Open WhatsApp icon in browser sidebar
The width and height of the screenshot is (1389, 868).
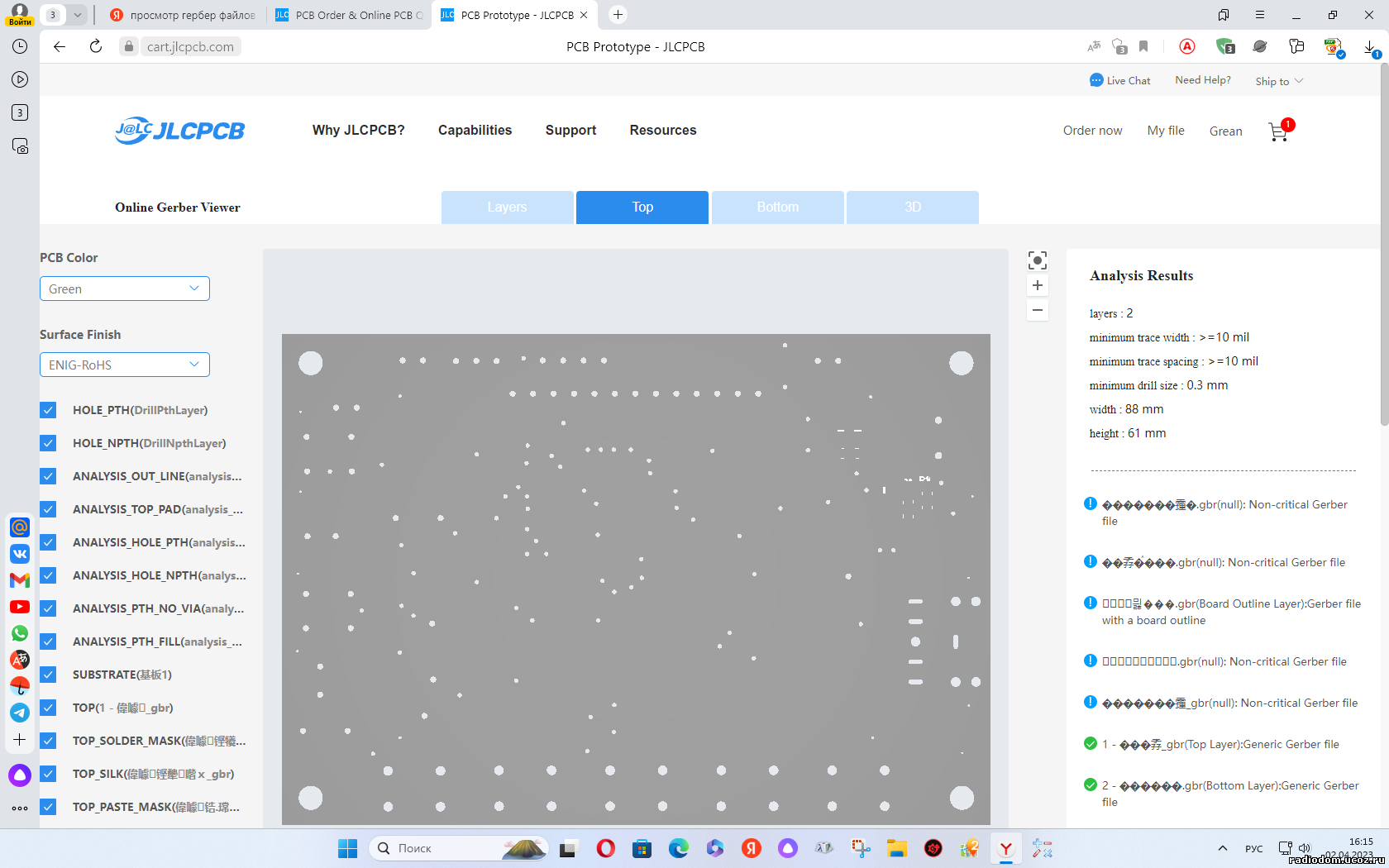click(20, 633)
